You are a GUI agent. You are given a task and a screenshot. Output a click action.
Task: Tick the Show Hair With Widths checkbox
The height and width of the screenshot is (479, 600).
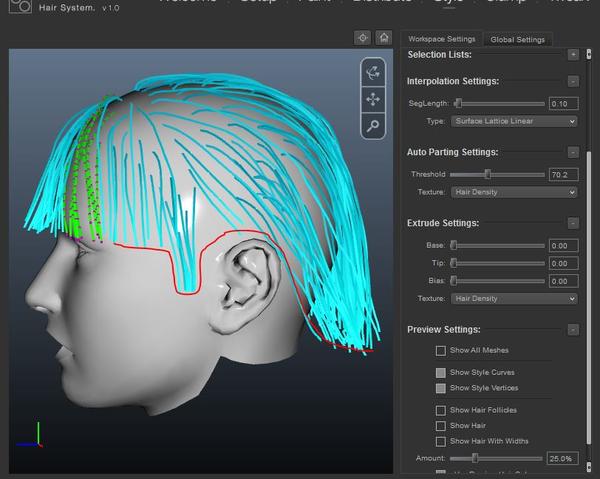441,441
